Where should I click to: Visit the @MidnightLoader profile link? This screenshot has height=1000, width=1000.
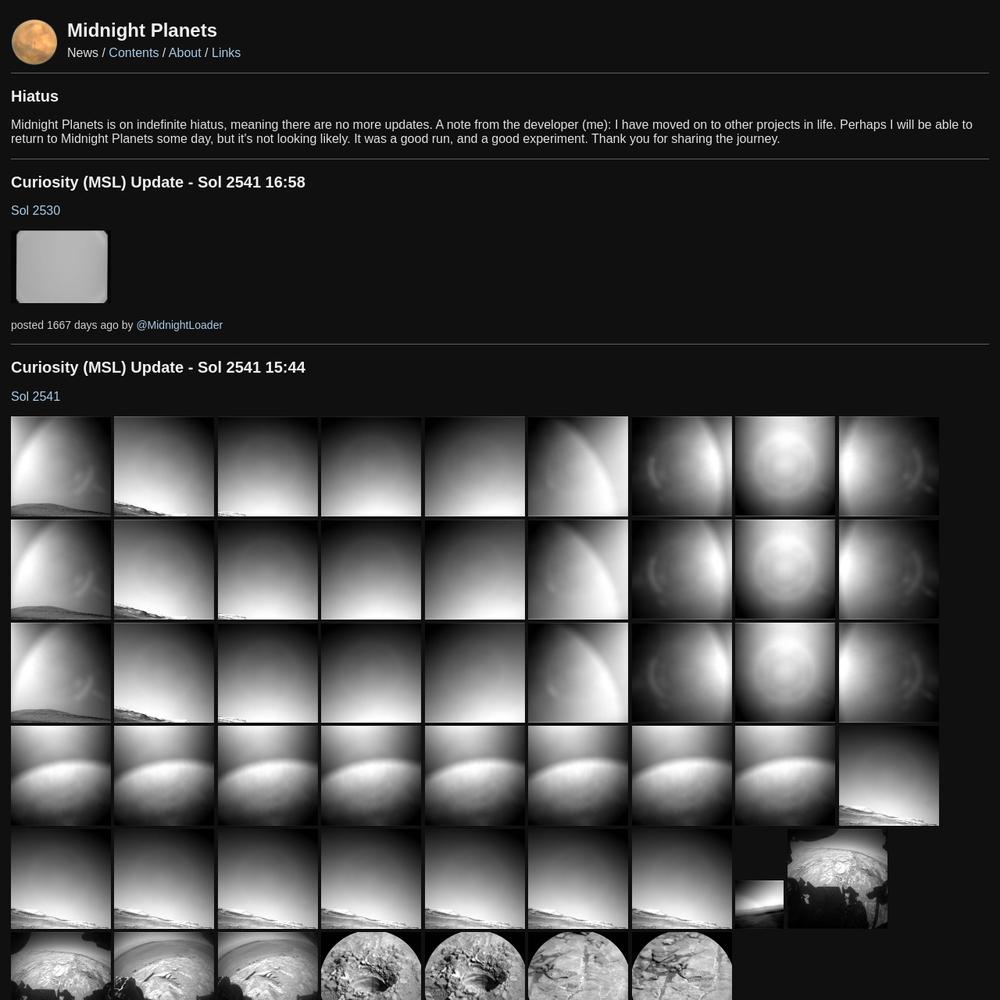(179, 325)
